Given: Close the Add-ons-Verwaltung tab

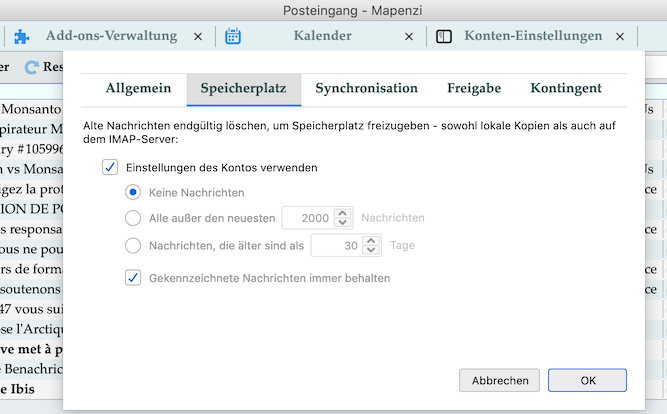Looking at the screenshot, I should (198, 37).
